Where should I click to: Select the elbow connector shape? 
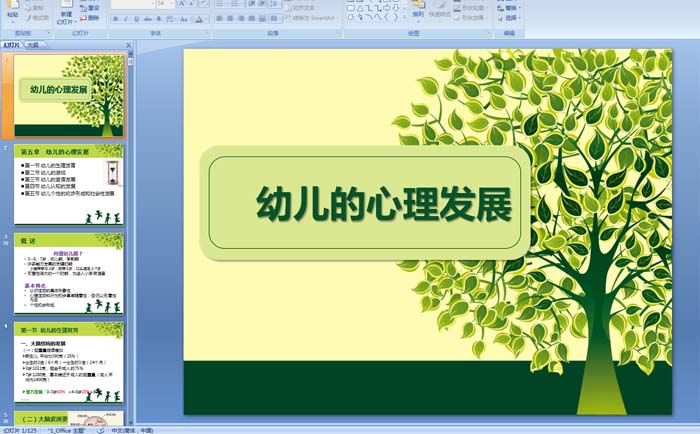369,8
